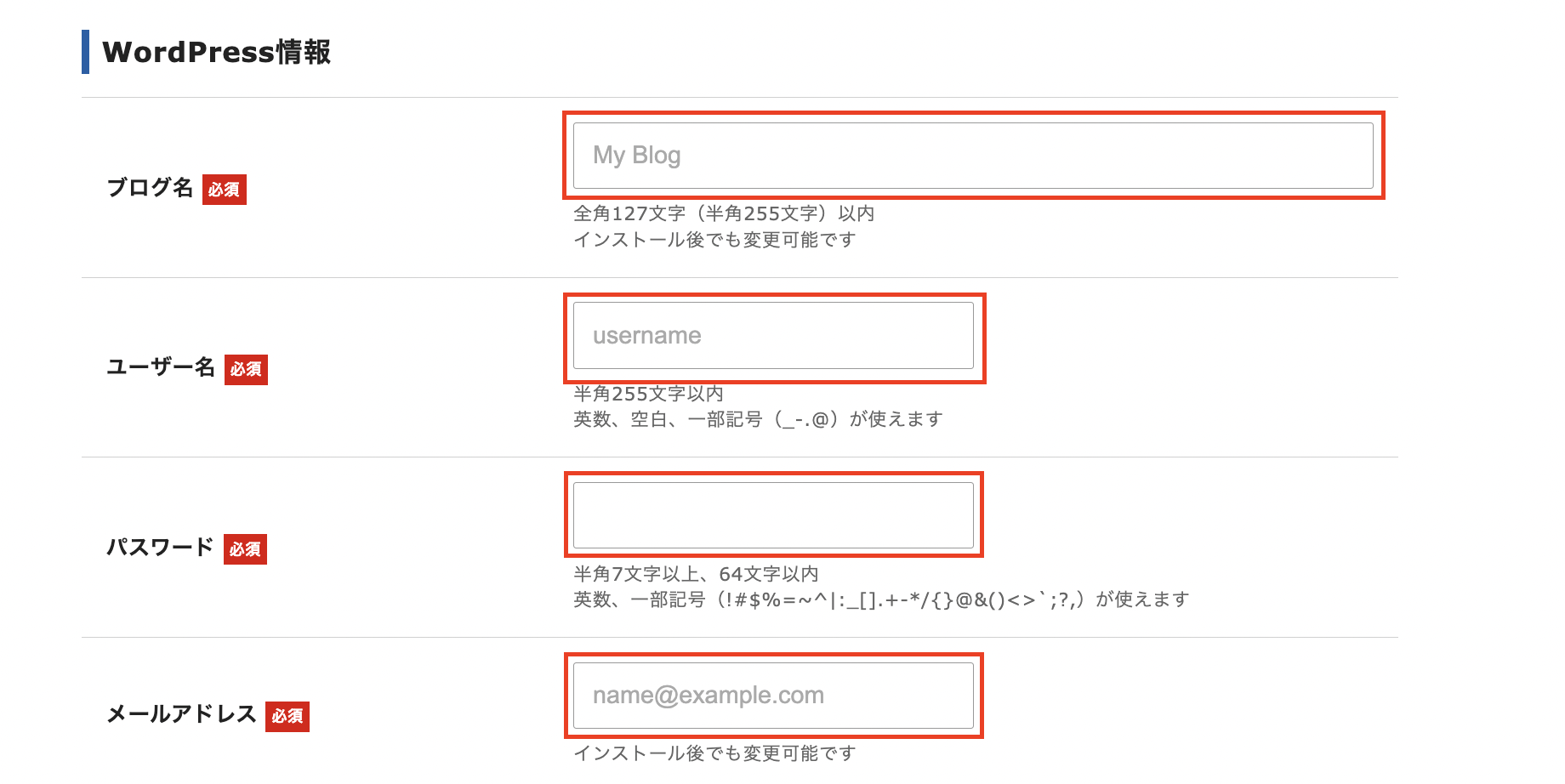The height and width of the screenshot is (784, 1565).
Task: Select the empty パスワード input box
Action: pyautogui.click(x=773, y=515)
